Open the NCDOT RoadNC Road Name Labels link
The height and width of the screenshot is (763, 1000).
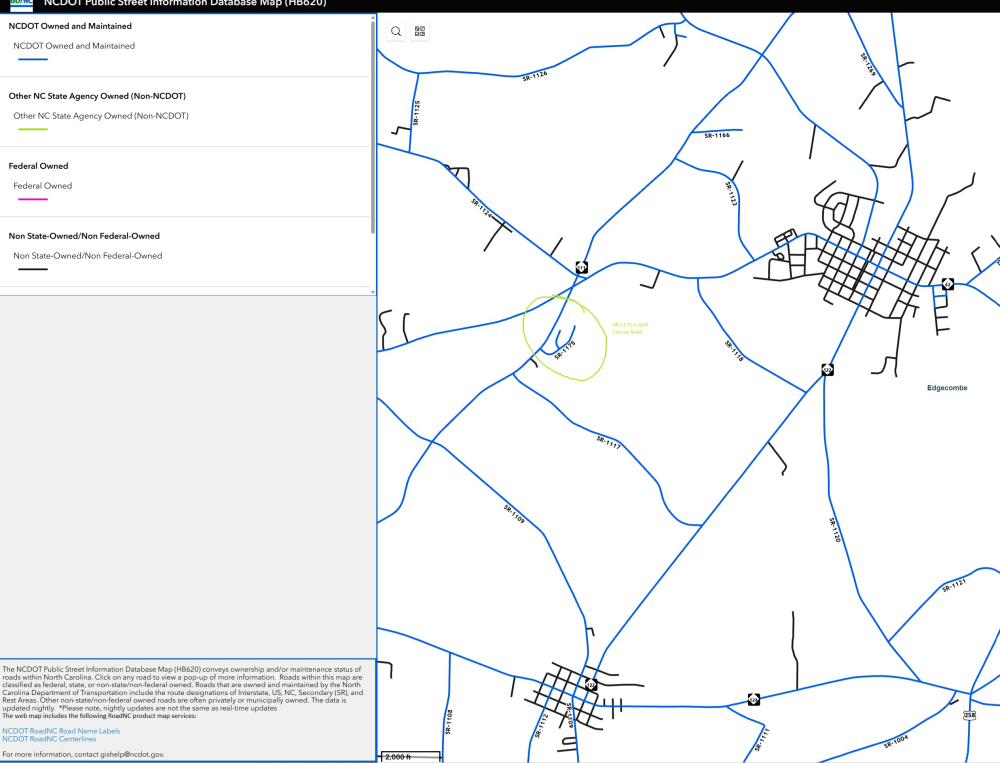pyautogui.click(x=61, y=731)
